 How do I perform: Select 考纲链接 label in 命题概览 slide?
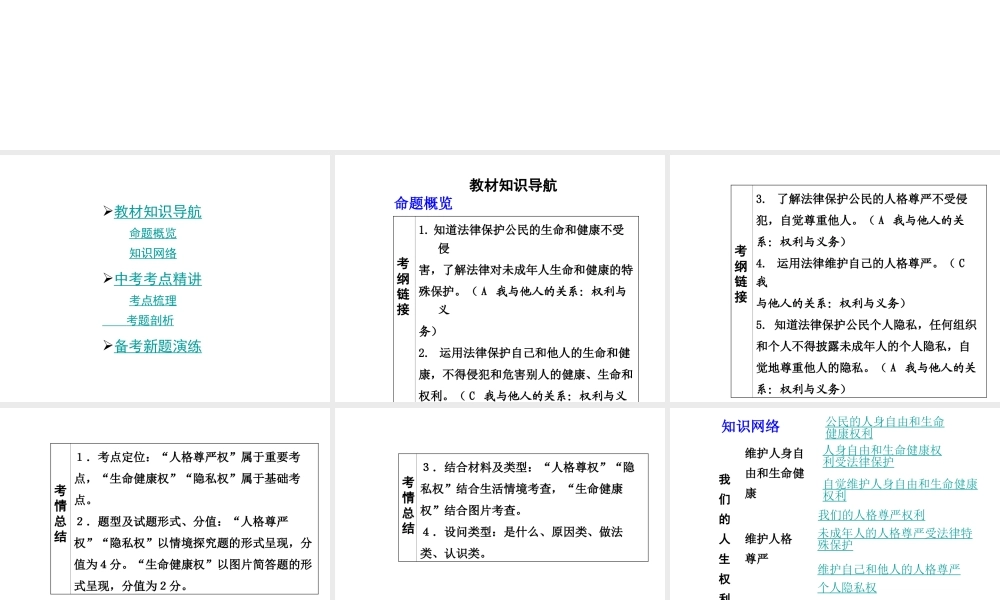pos(403,286)
